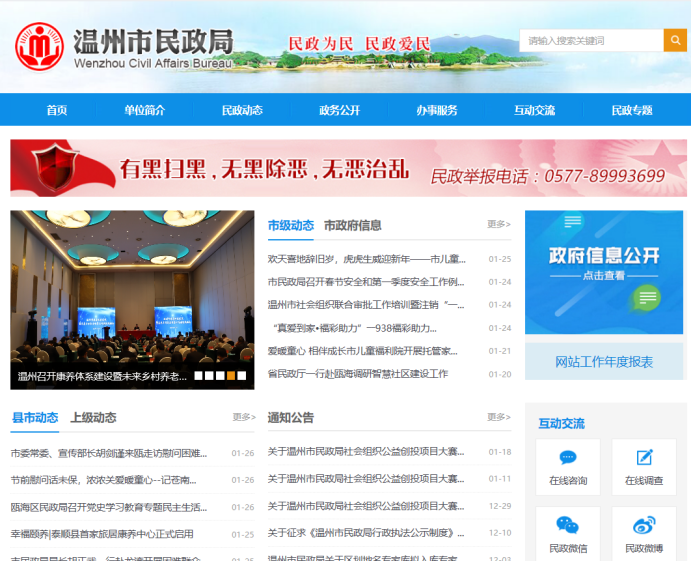Expand 更多 in the 通知公告 section

[498, 417]
